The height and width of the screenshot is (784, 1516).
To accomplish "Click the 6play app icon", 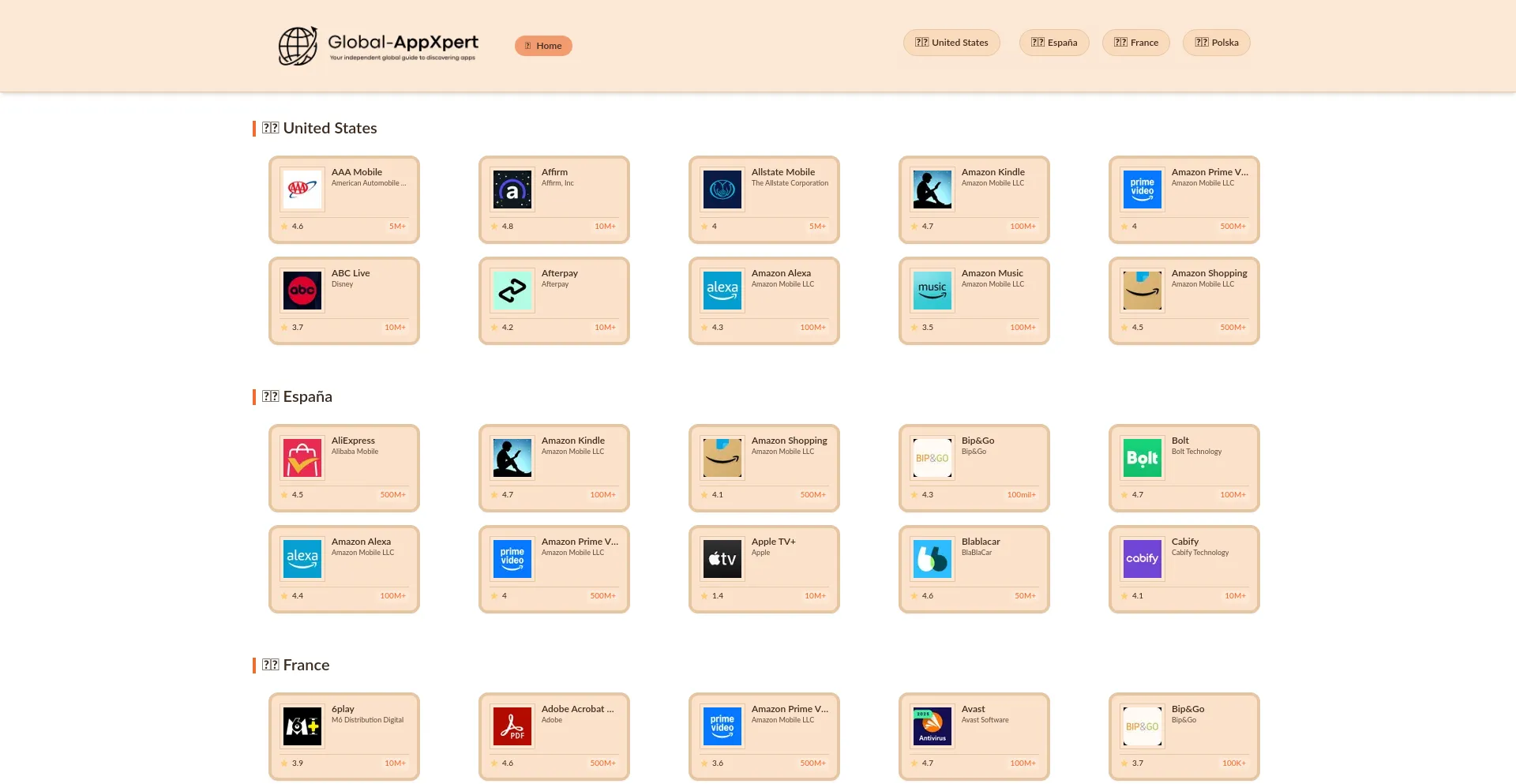I will click(302, 726).
